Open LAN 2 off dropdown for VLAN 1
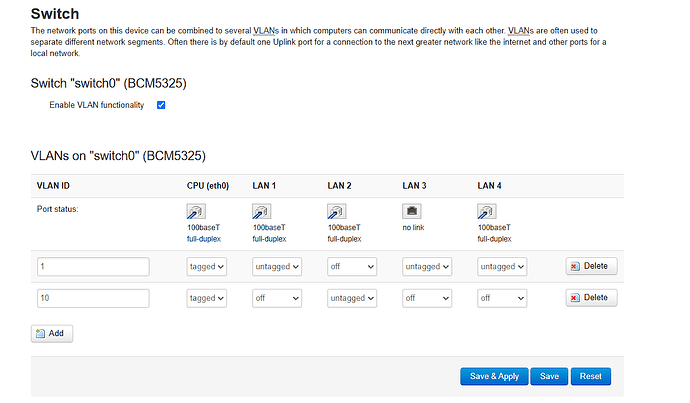The width and height of the screenshot is (690, 403). point(352,267)
